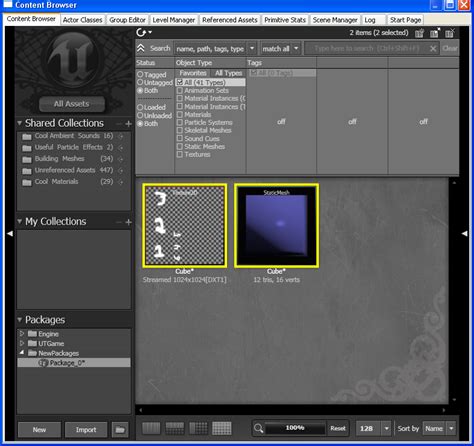Viewport: 474px width, 446px height.
Task: Select the Unloaded radio button
Action: (x=140, y=115)
